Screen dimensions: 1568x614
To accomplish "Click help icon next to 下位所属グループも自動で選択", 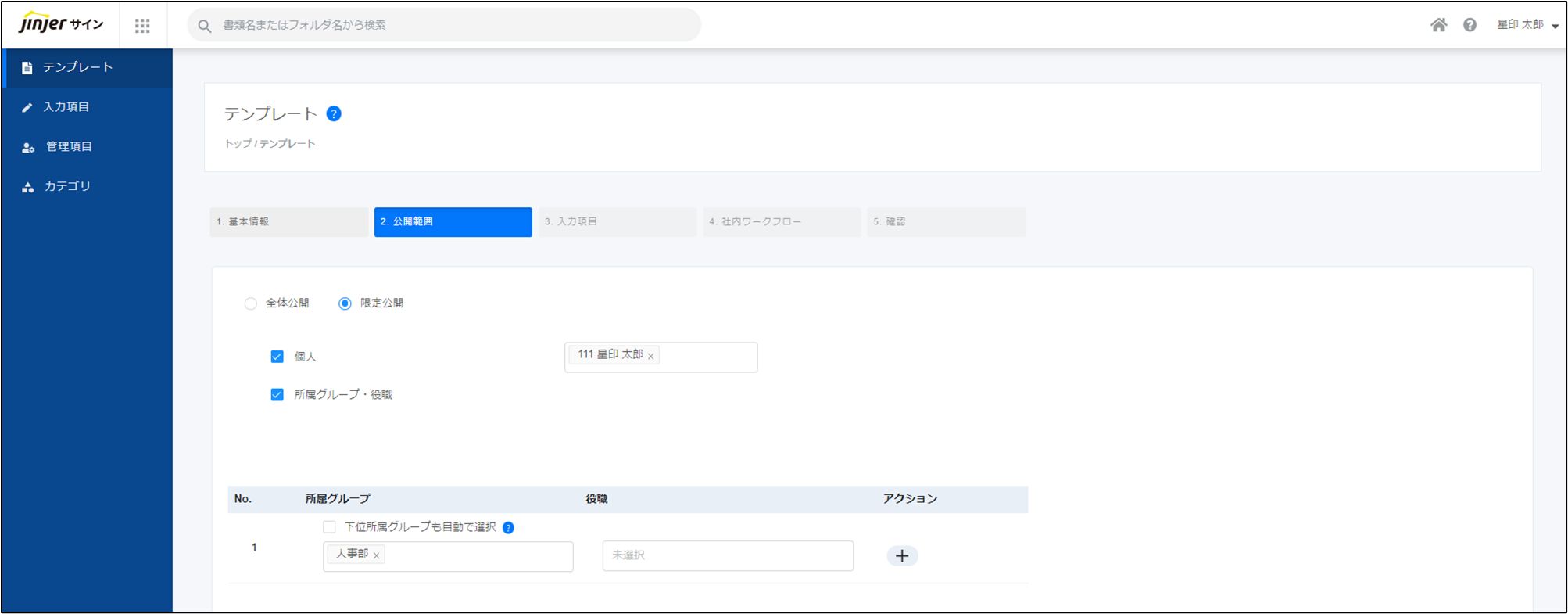I will point(508,528).
